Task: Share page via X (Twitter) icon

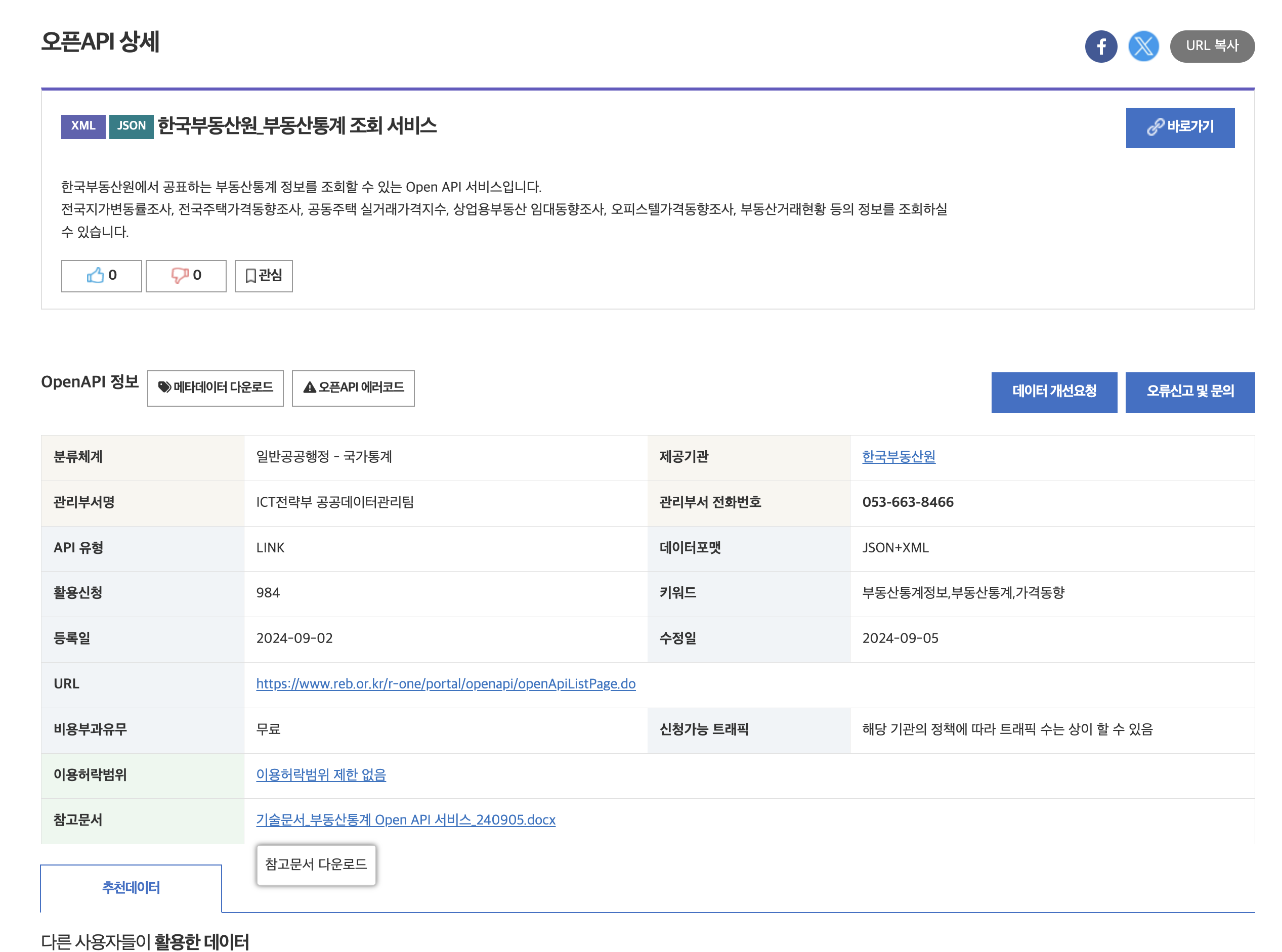Action: 1143,46
